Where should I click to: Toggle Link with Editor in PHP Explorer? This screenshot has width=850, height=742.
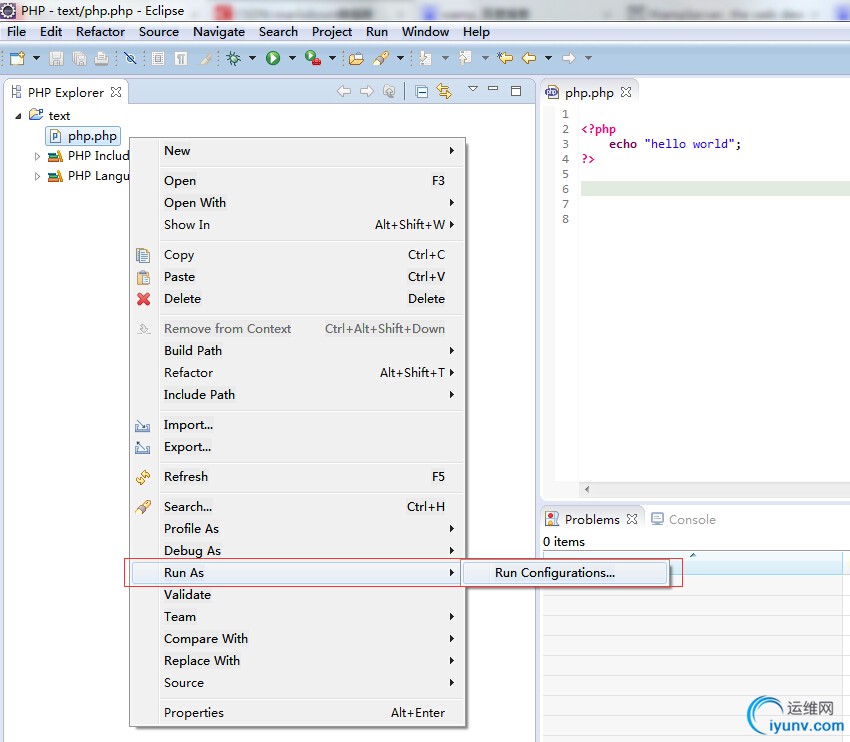point(444,92)
